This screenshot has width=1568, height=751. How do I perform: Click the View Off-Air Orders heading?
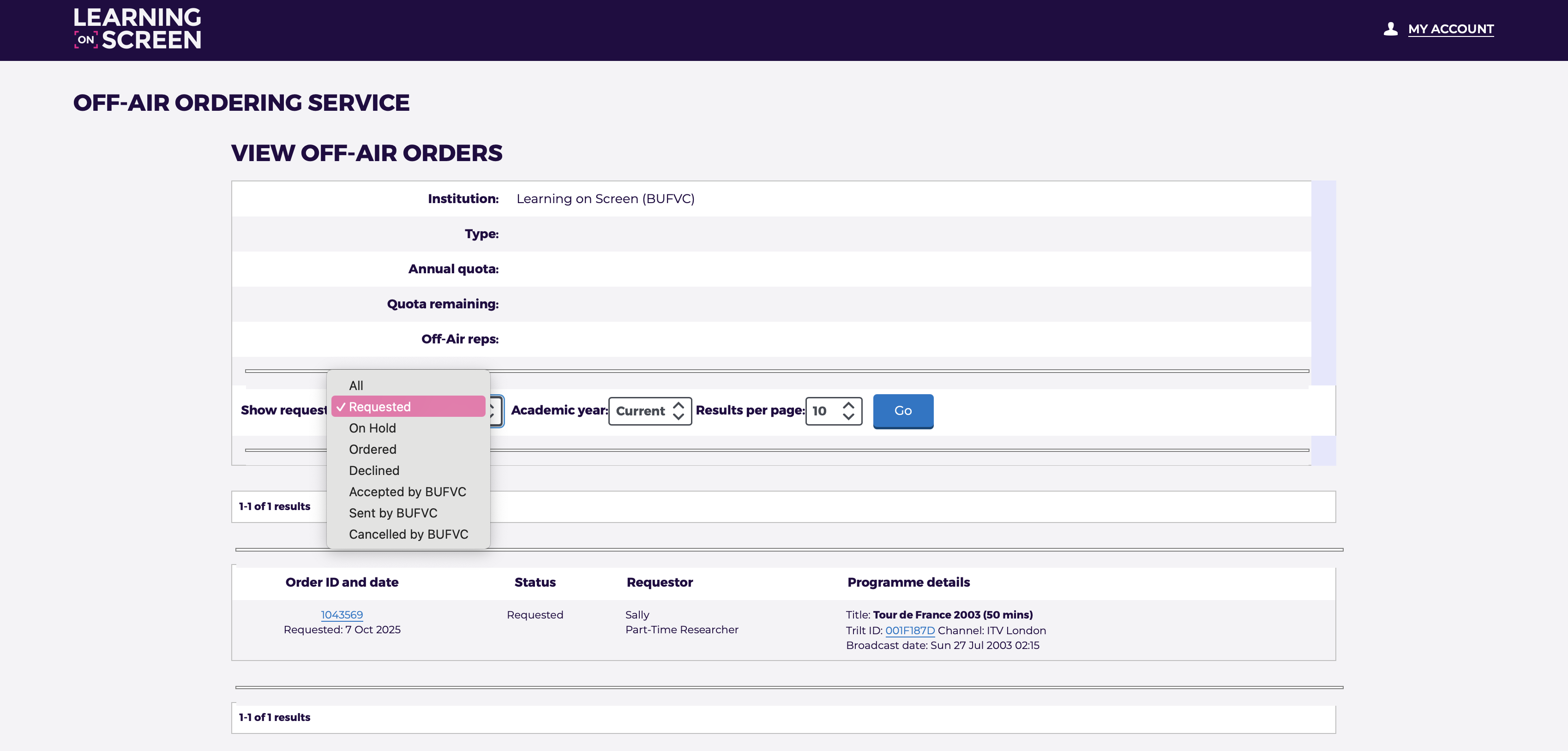click(x=367, y=153)
